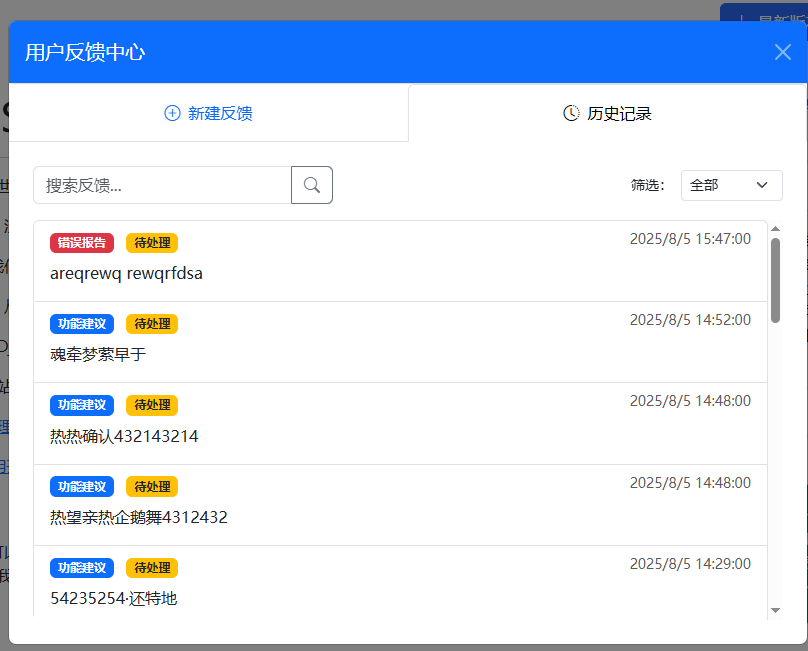Open the feedback entry areqrewq rewqrfdsa
This screenshot has width=808, height=651.
[400, 260]
